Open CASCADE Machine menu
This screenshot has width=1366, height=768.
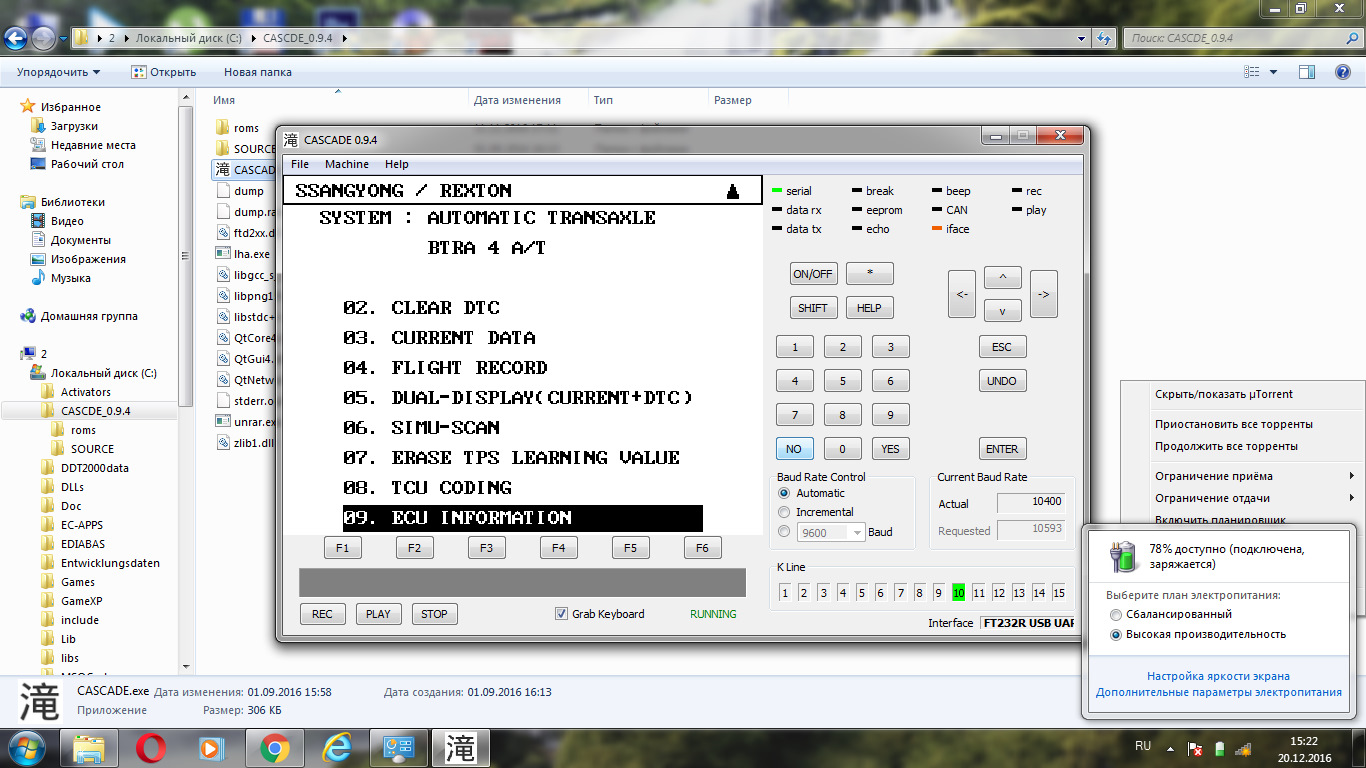tap(347, 164)
